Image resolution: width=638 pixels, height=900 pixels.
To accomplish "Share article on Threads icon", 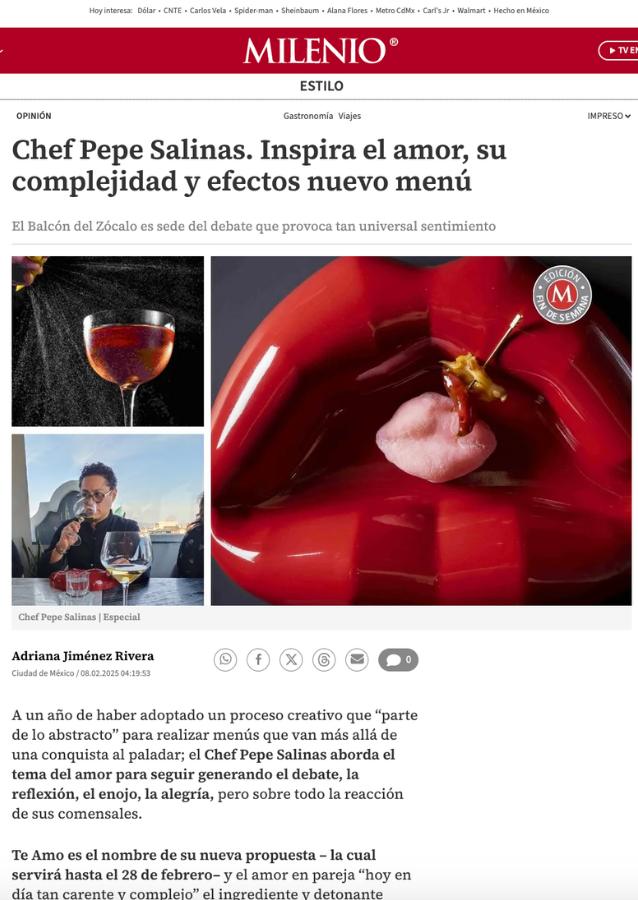I will [324, 660].
